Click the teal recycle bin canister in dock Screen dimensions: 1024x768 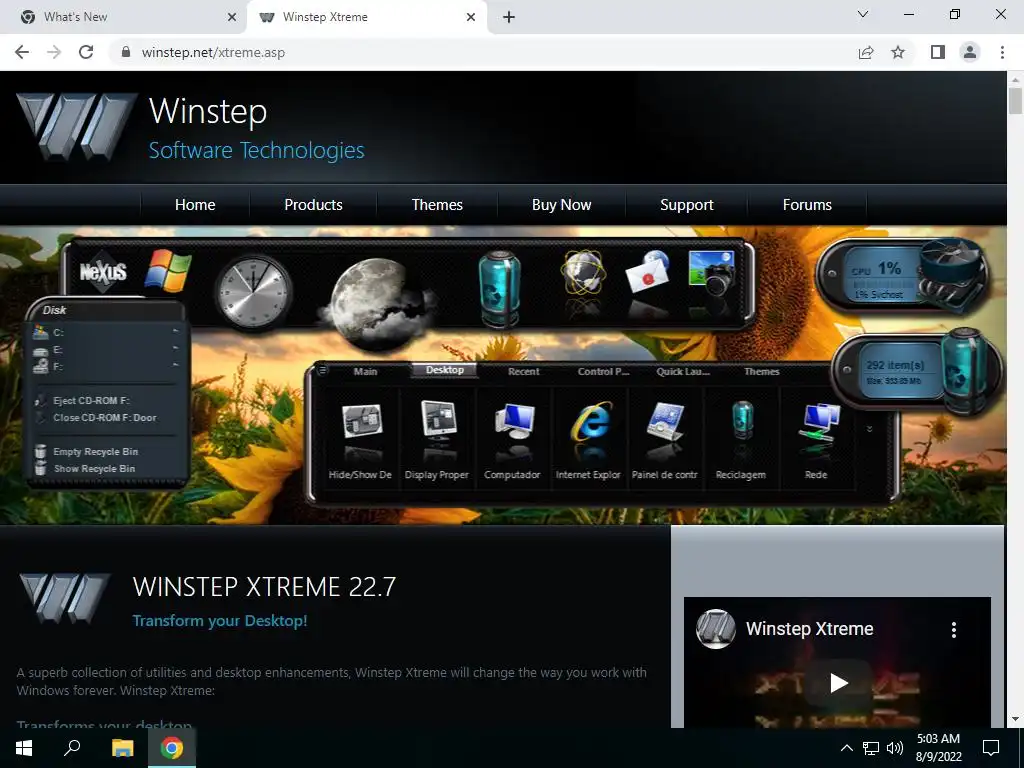pyautogui.click(x=499, y=288)
